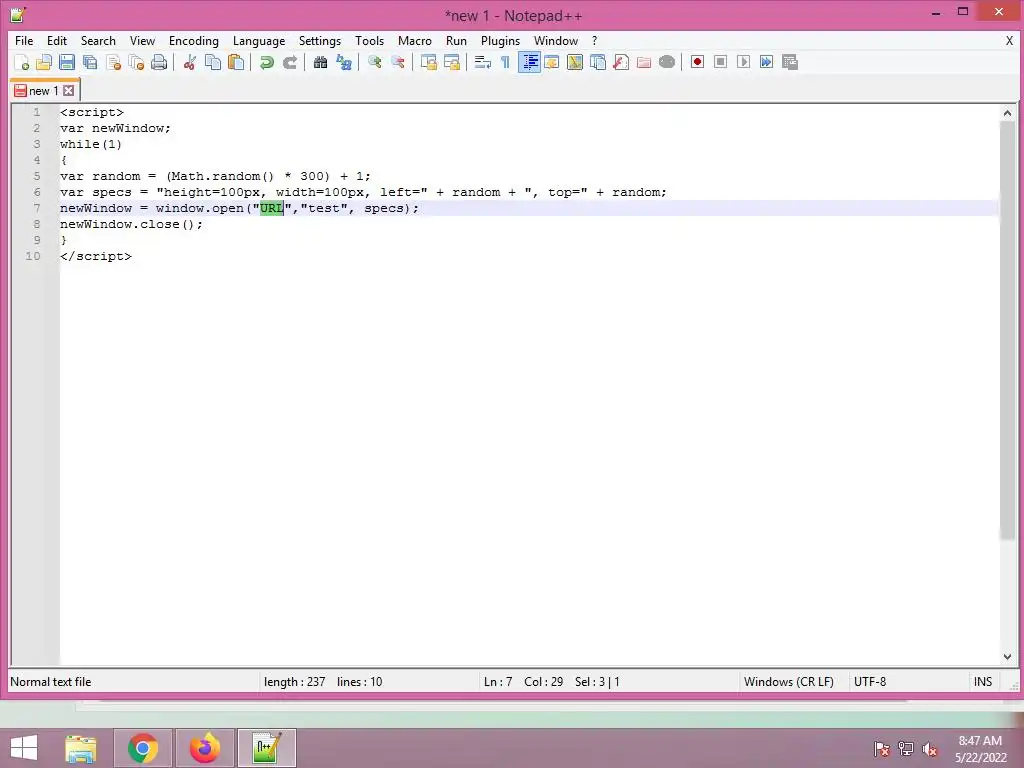Image resolution: width=1024 pixels, height=768 pixels.
Task: Toggle INS insert mode in status bar
Action: pyautogui.click(x=983, y=682)
